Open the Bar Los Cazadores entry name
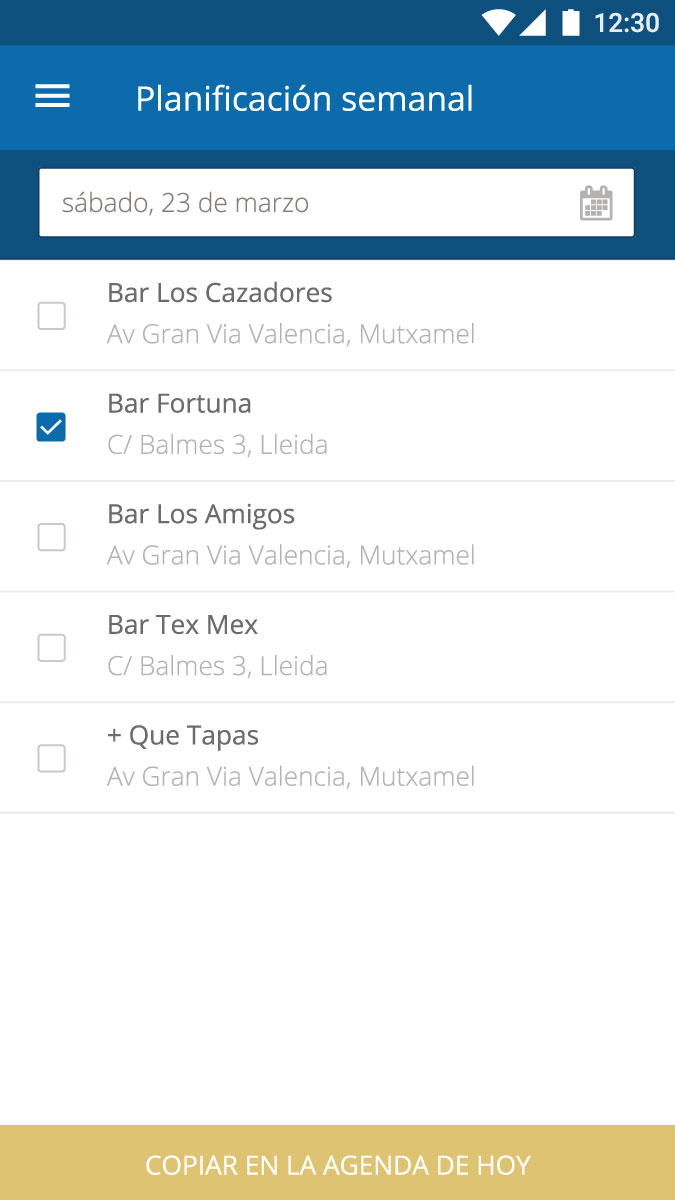The image size is (675, 1200). point(219,293)
